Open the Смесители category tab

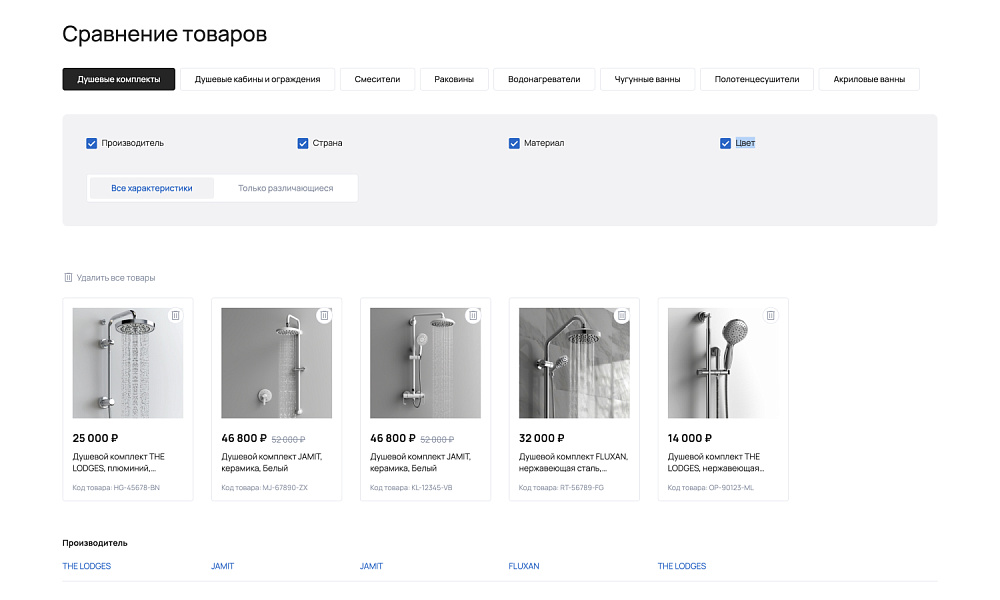coord(377,78)
